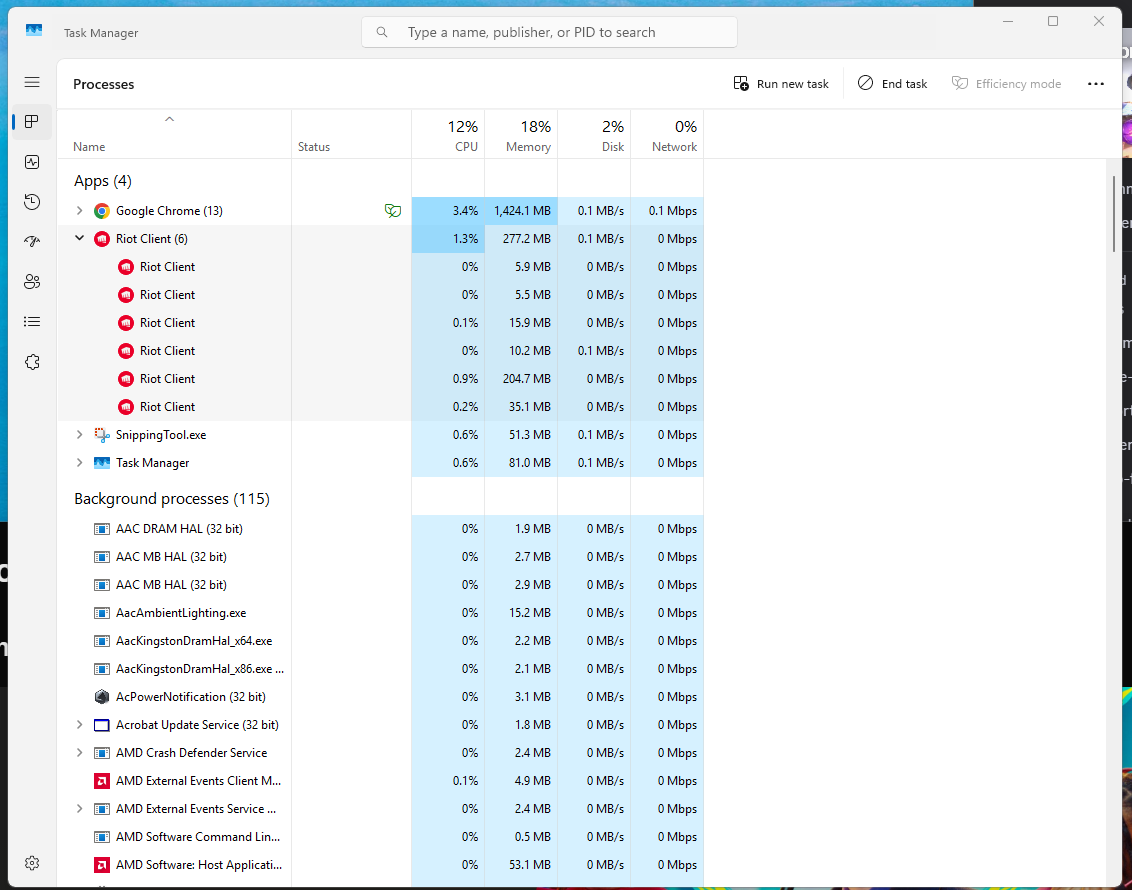Screen dimensions: 1132x890
Task: Sort by the Disk column header
Action: [593, 134]
